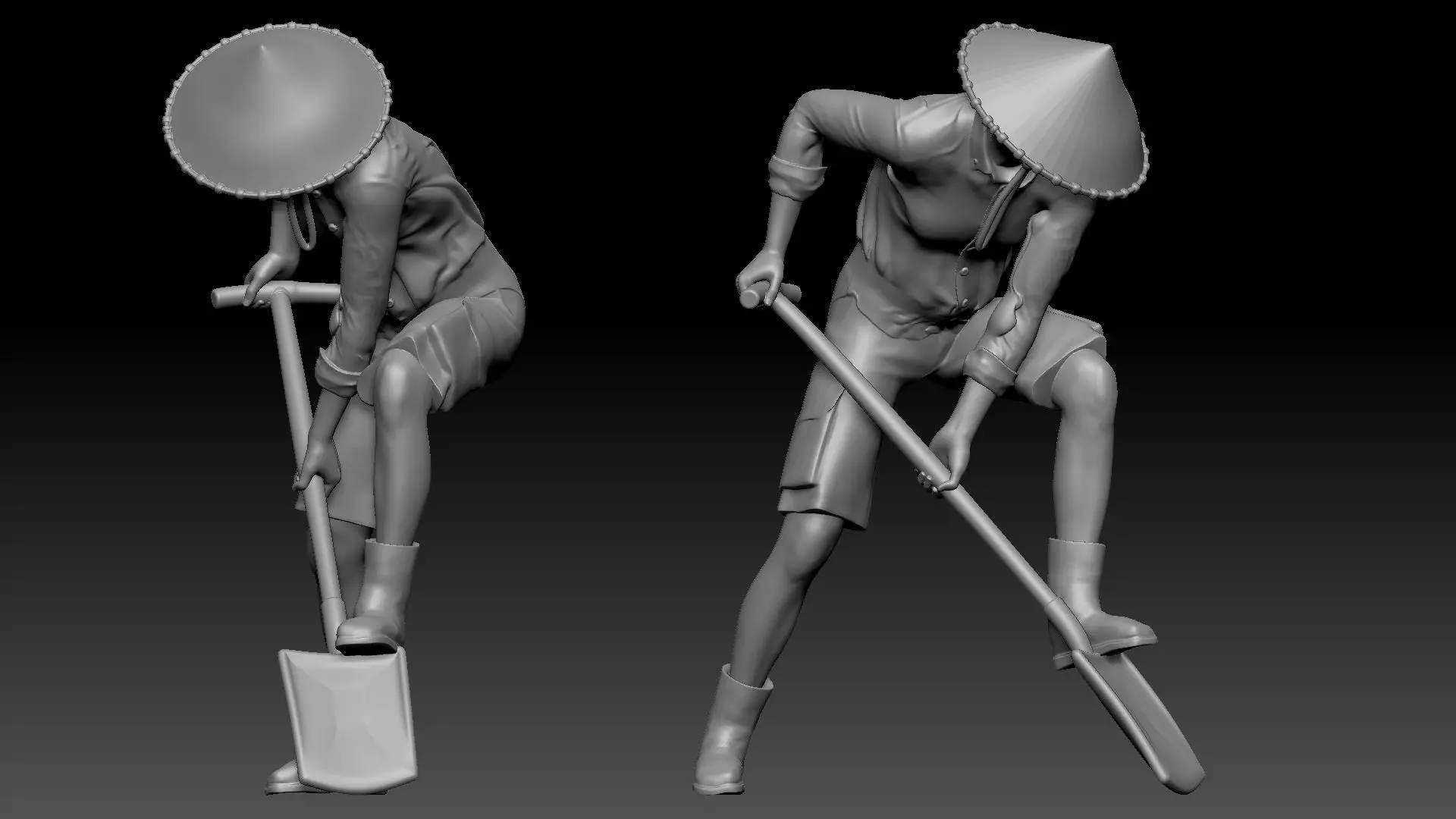Click the right figure's standing boot

[733, 731]
